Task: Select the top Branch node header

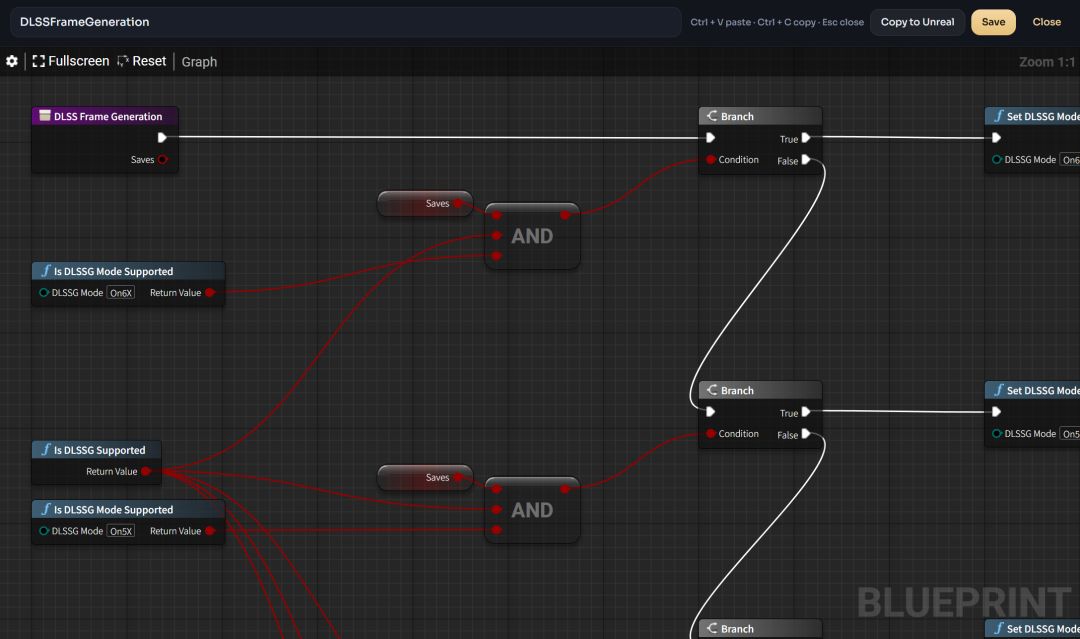Action: click(x=760, y=116)
